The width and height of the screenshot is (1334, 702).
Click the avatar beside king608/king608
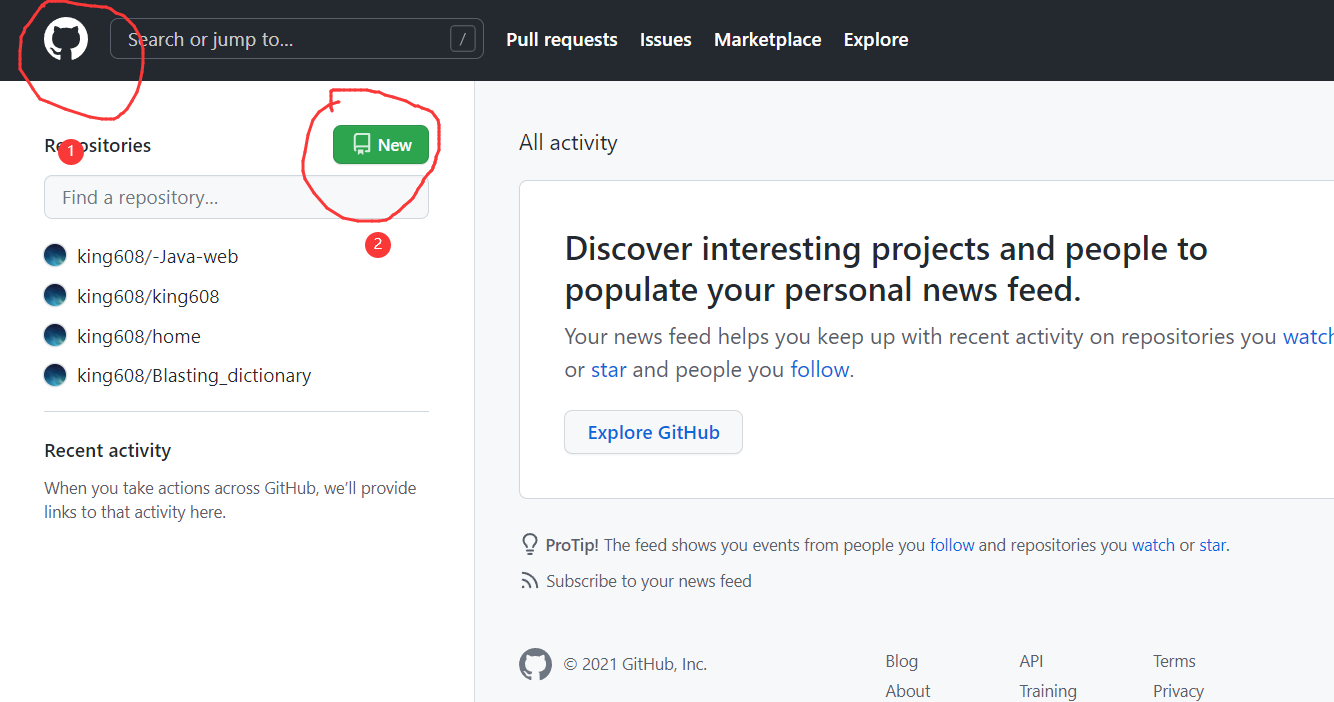click(x=55, y=295)
